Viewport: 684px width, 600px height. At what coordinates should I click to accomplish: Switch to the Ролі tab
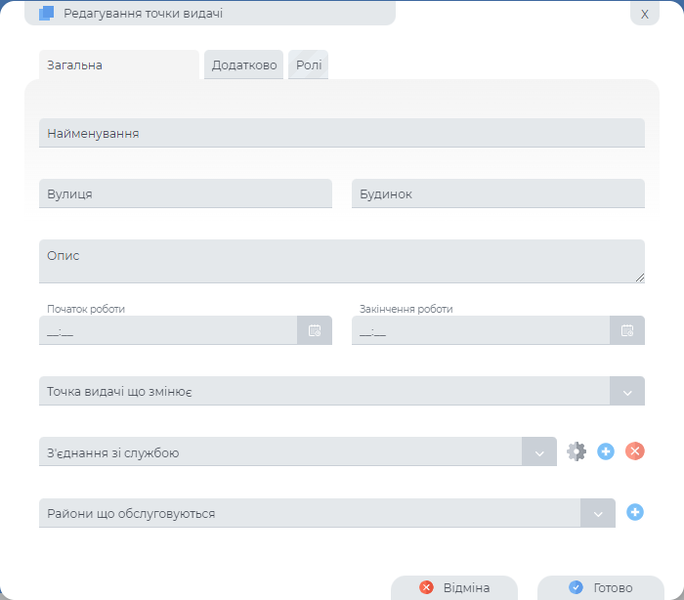pyautogui.click(x=308, y=65)
